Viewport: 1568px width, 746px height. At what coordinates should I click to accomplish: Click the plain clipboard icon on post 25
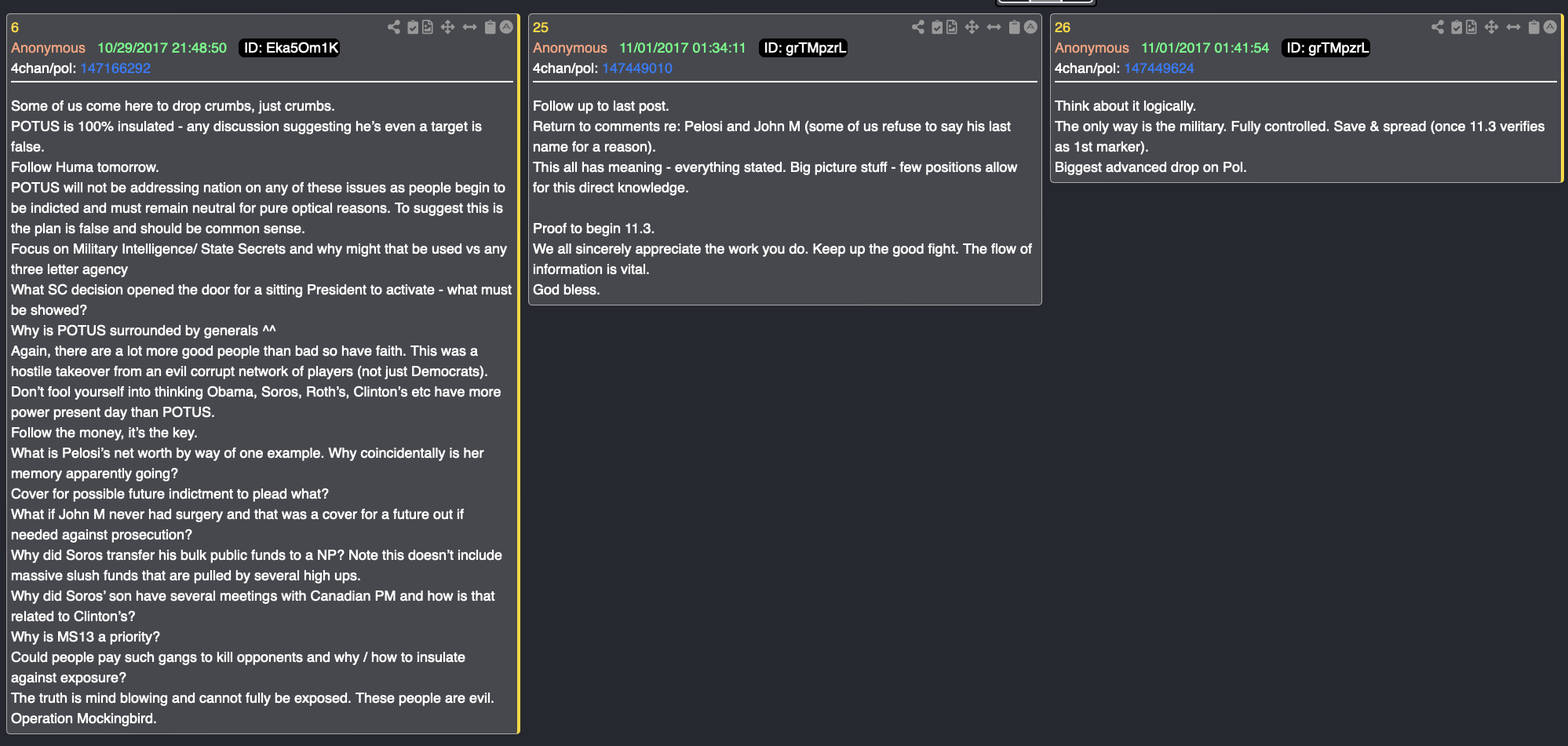1015,27
